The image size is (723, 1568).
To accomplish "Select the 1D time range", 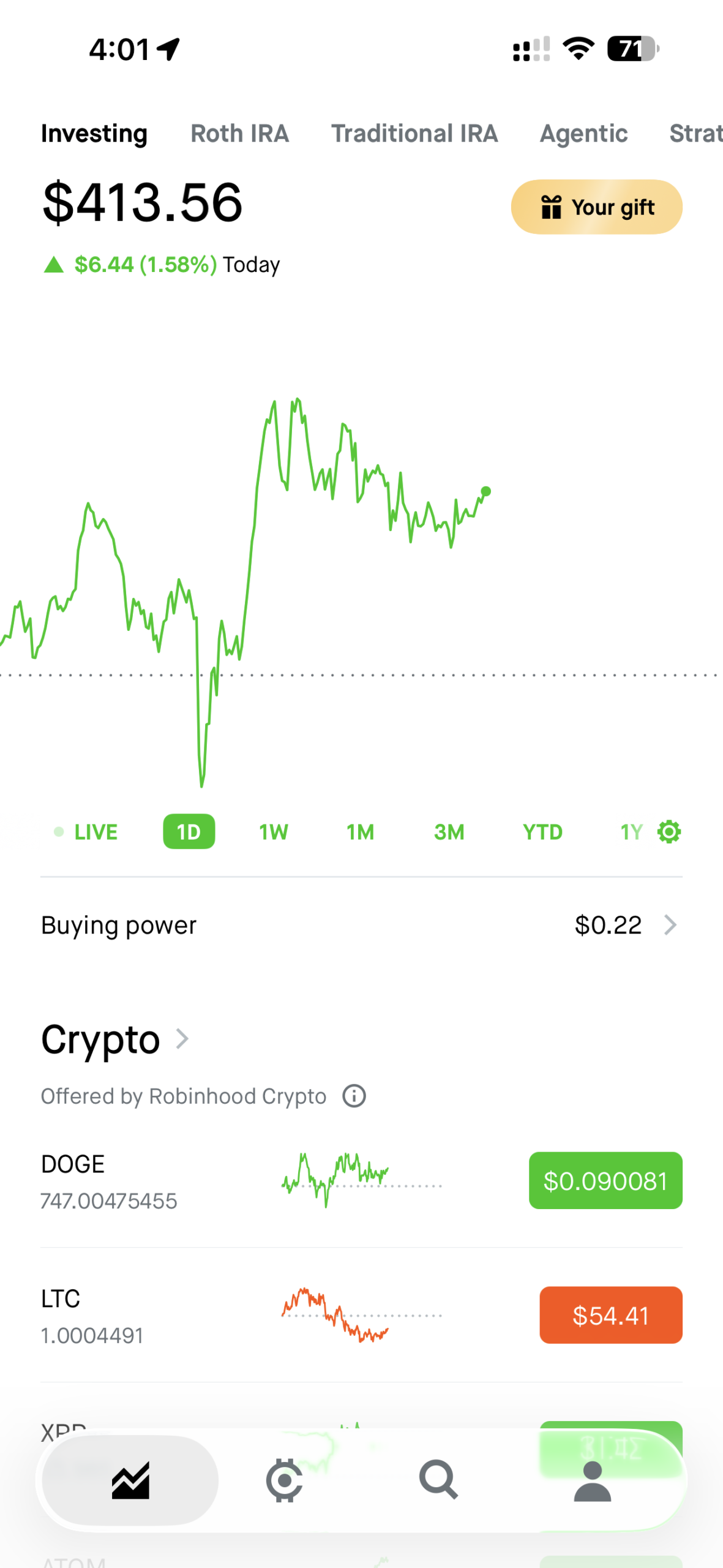I will click(x=189, y=832).
